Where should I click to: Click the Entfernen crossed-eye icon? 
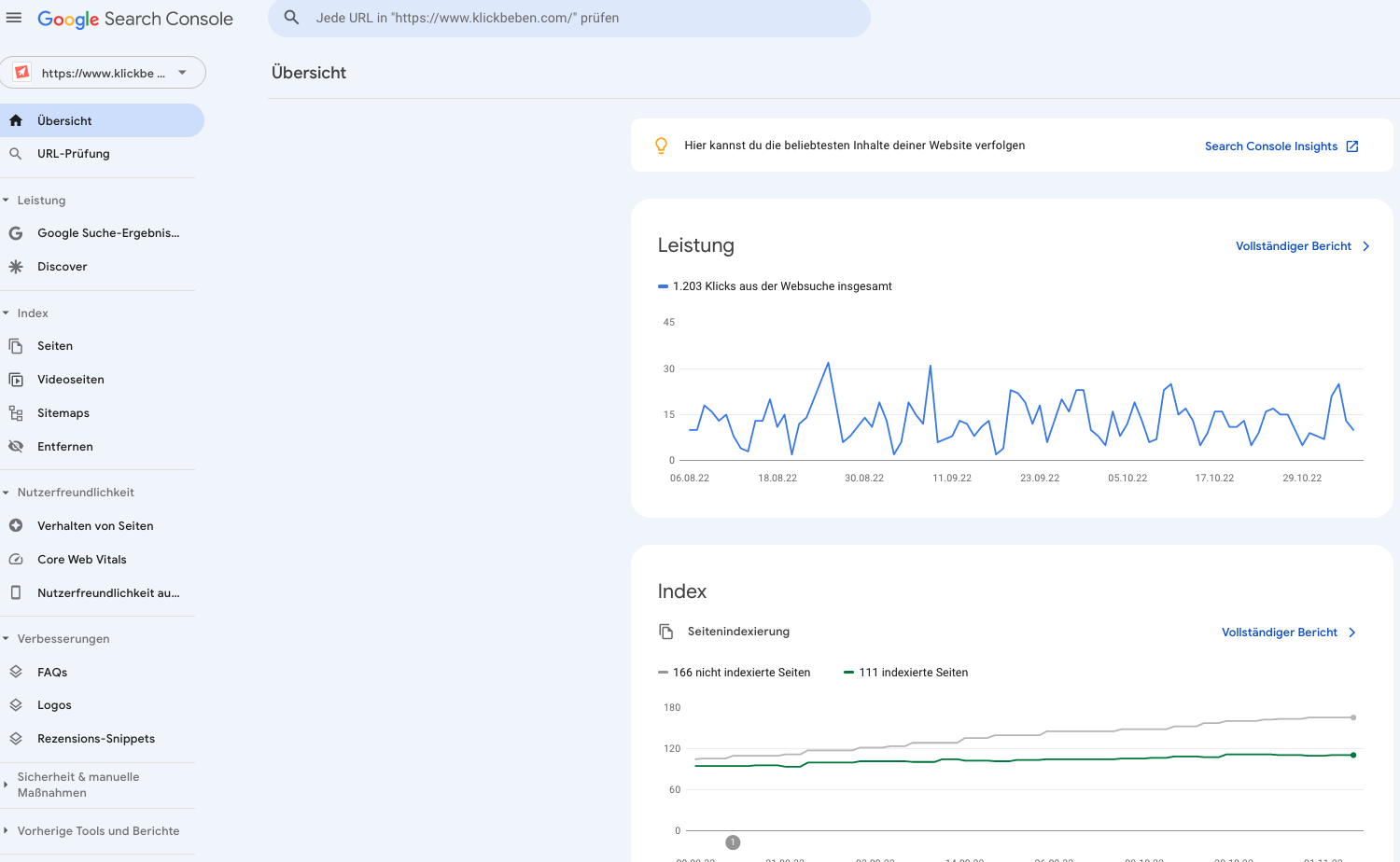click(x=16, y=447)
